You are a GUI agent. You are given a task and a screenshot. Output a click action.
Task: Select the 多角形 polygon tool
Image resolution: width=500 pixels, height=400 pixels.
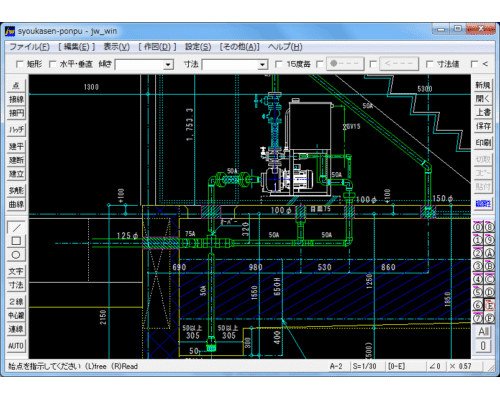click(x=16, y=191)
